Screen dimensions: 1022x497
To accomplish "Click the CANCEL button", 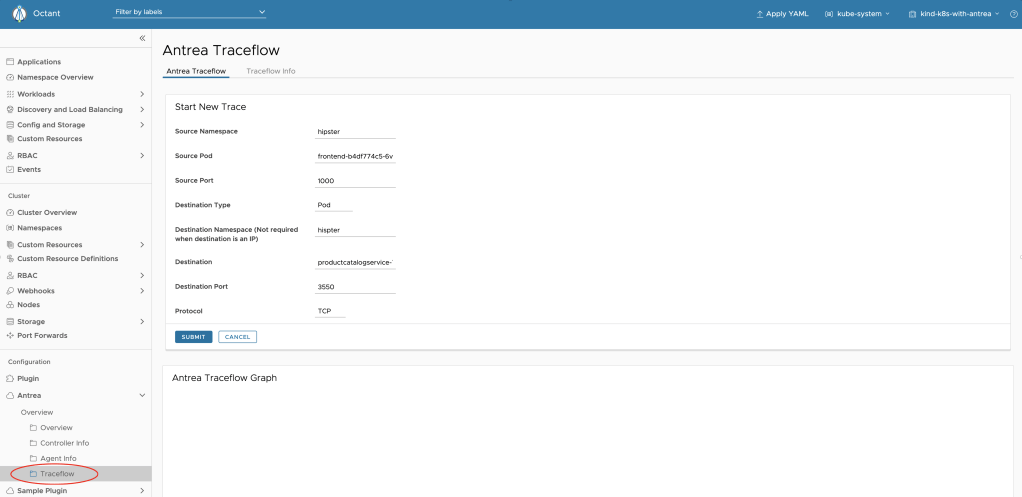I will coord(237,337).
